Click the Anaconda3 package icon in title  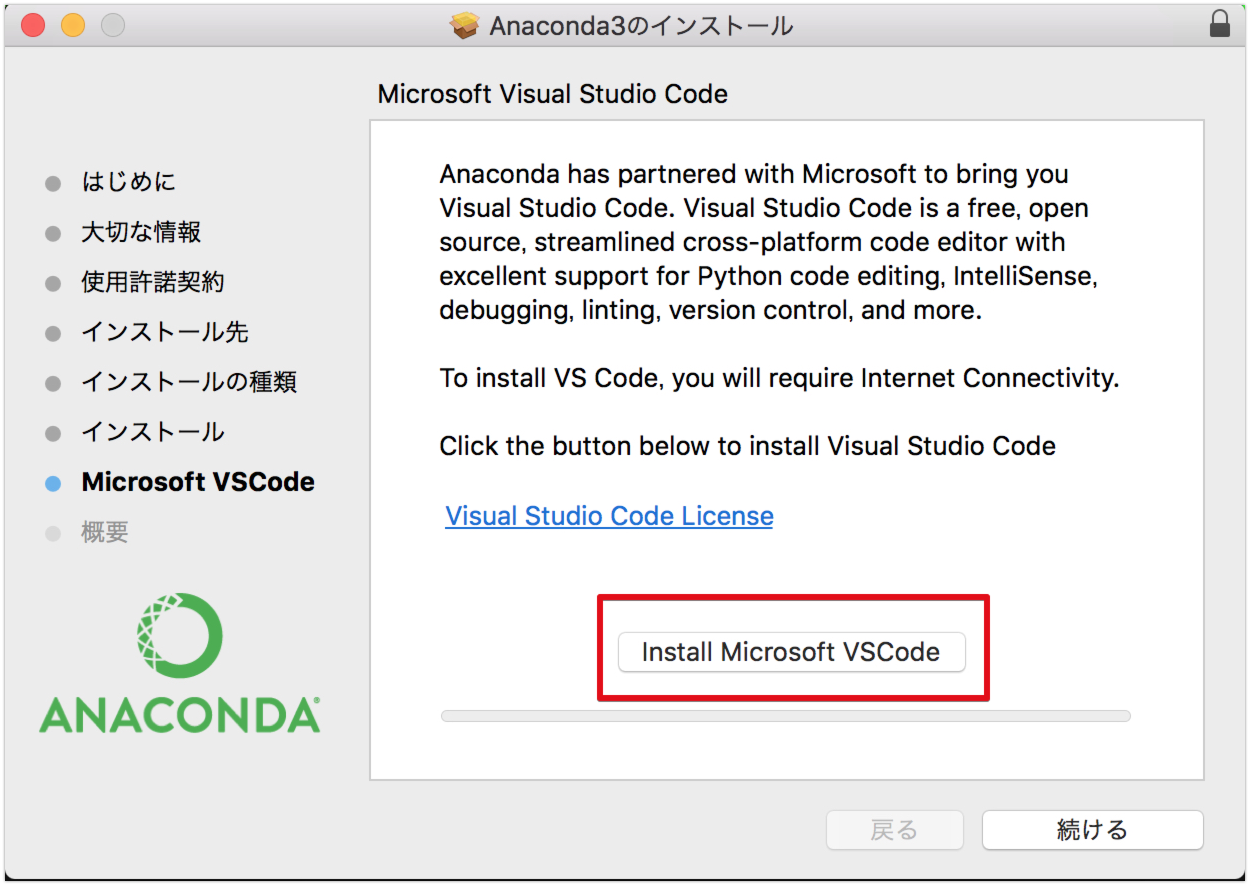point(465,26)
